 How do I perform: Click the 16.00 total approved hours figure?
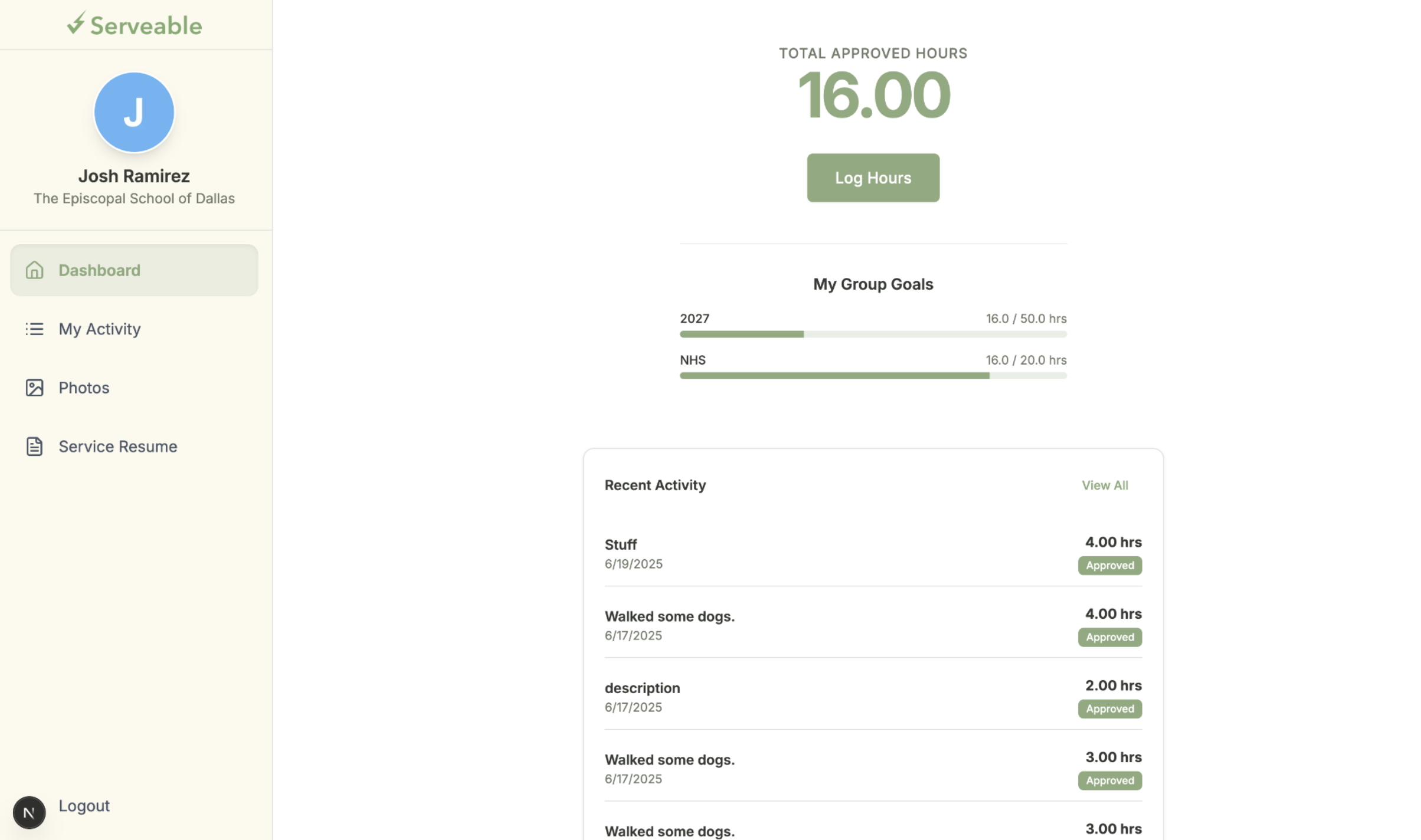[x=873, y=95]
